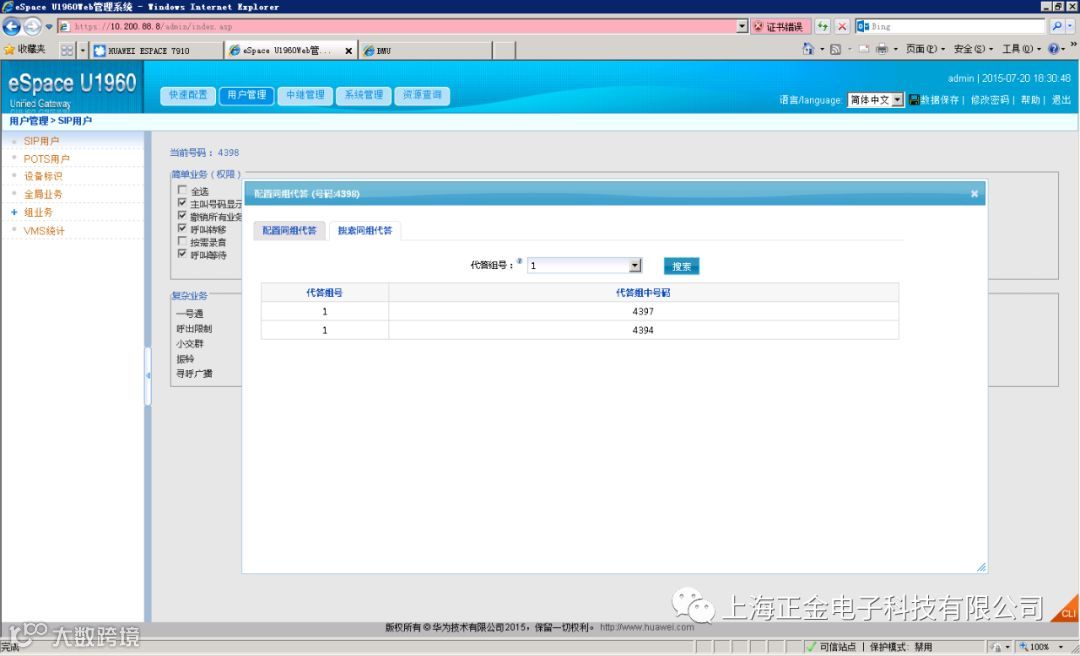Click the 修改密码 change password link
This screenshot has height=656, width=1080.
[989, 100]
